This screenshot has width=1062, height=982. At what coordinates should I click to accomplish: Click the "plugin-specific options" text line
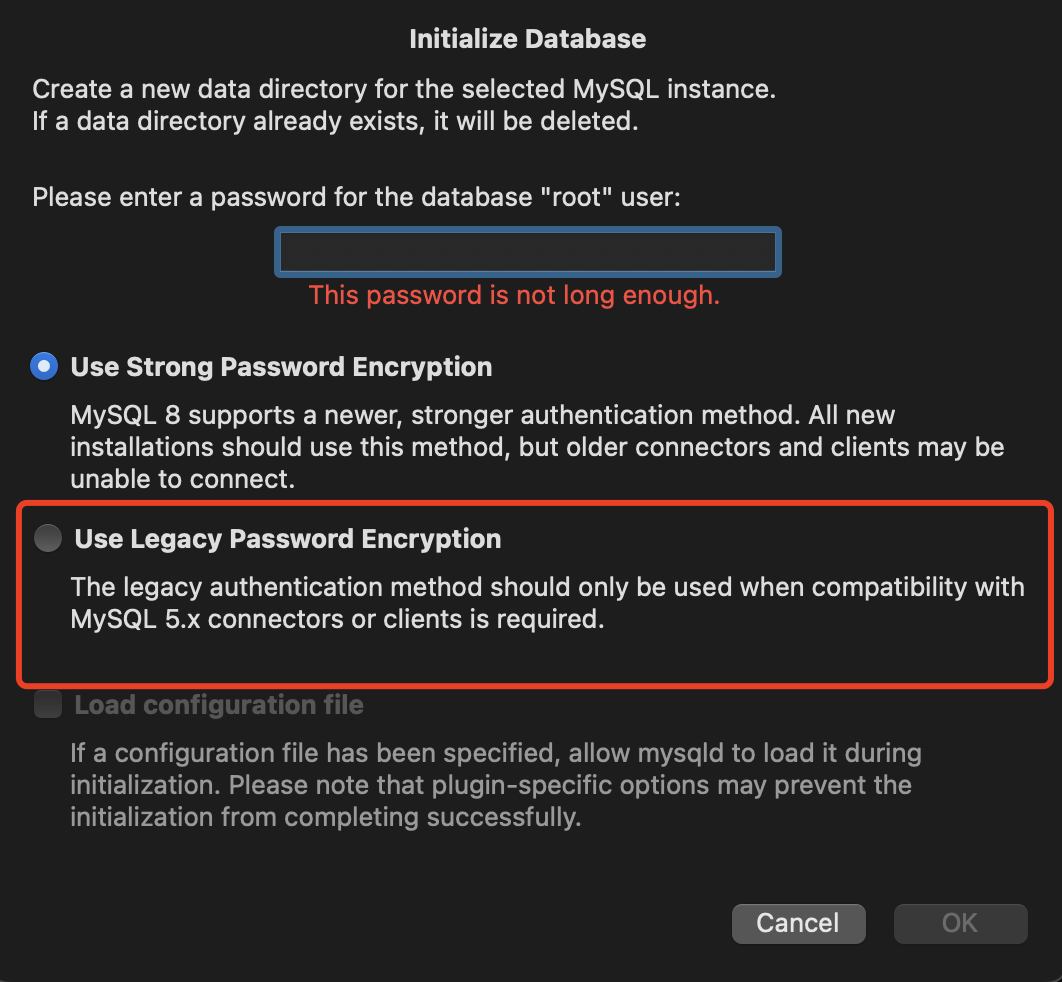pos(490,785)
